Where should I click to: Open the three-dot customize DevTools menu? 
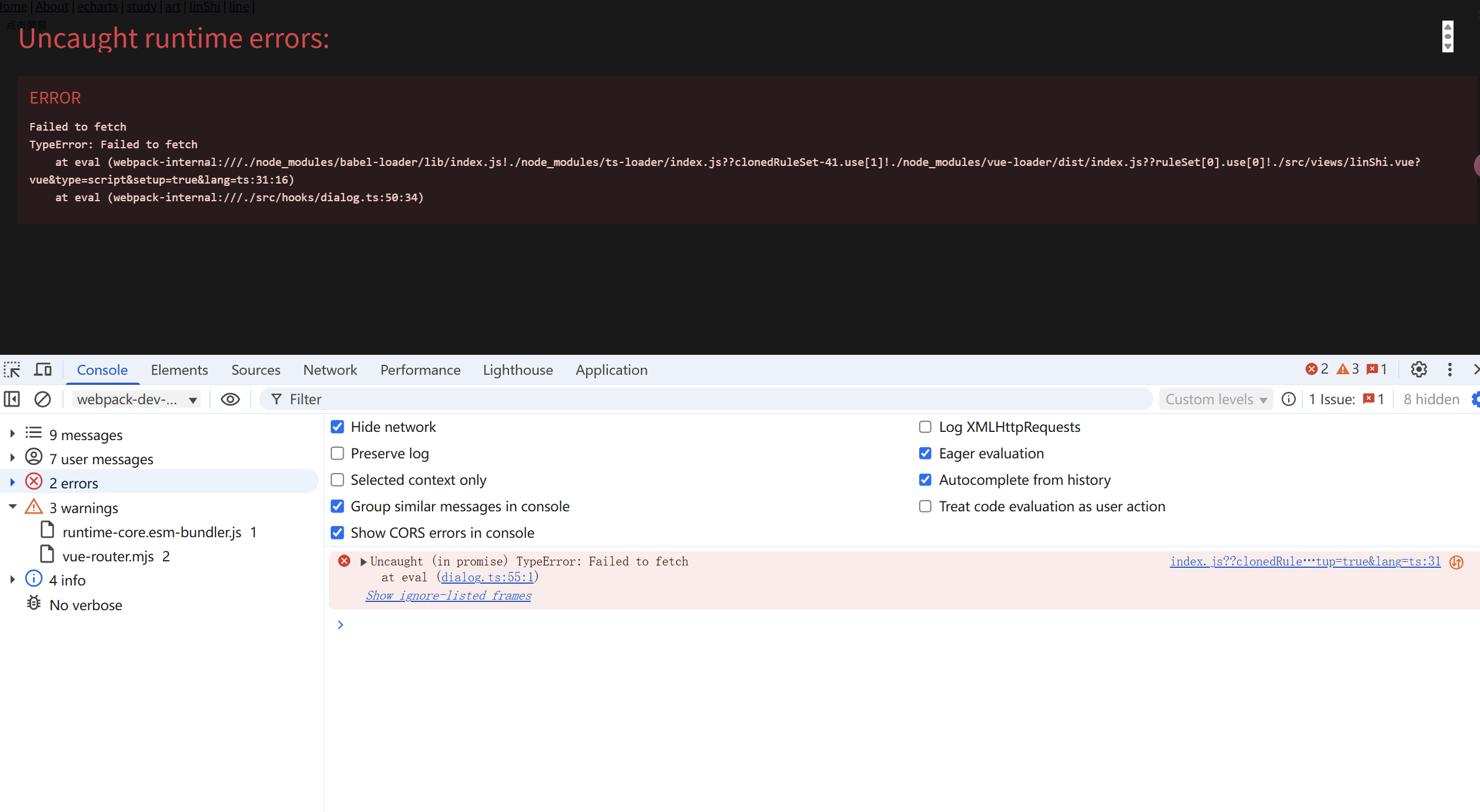point(1449,370)
